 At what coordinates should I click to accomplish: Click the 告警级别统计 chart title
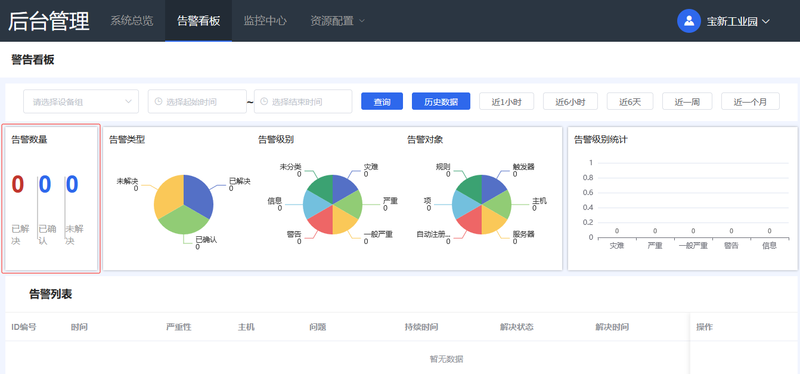click(x=601, y=140)
